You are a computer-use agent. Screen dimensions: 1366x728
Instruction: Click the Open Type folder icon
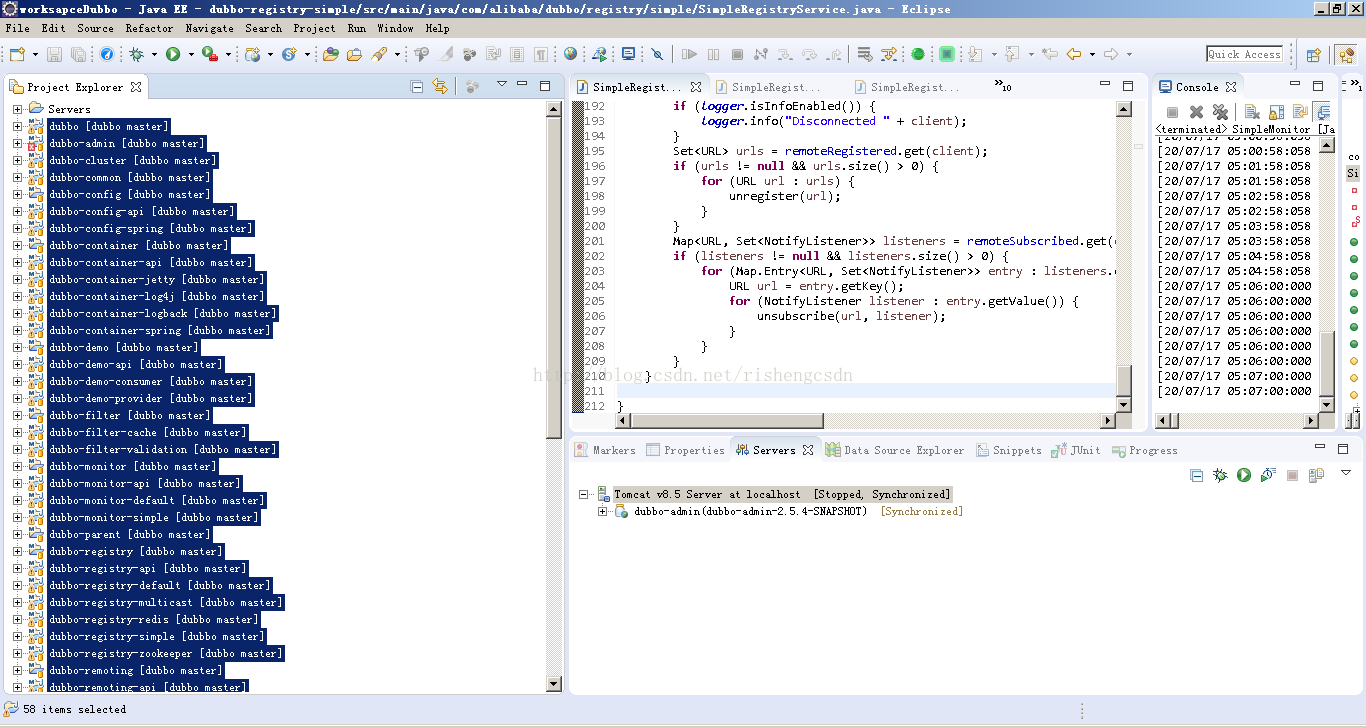pos(331,54)
